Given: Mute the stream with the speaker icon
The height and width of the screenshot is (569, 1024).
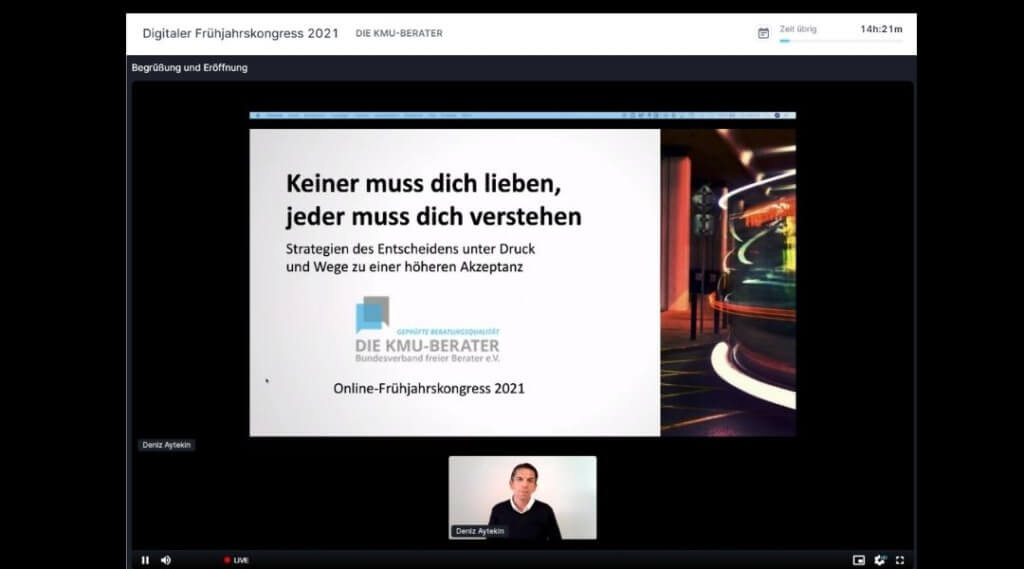Looking at the screenshot, I should (x=166, y=560).
